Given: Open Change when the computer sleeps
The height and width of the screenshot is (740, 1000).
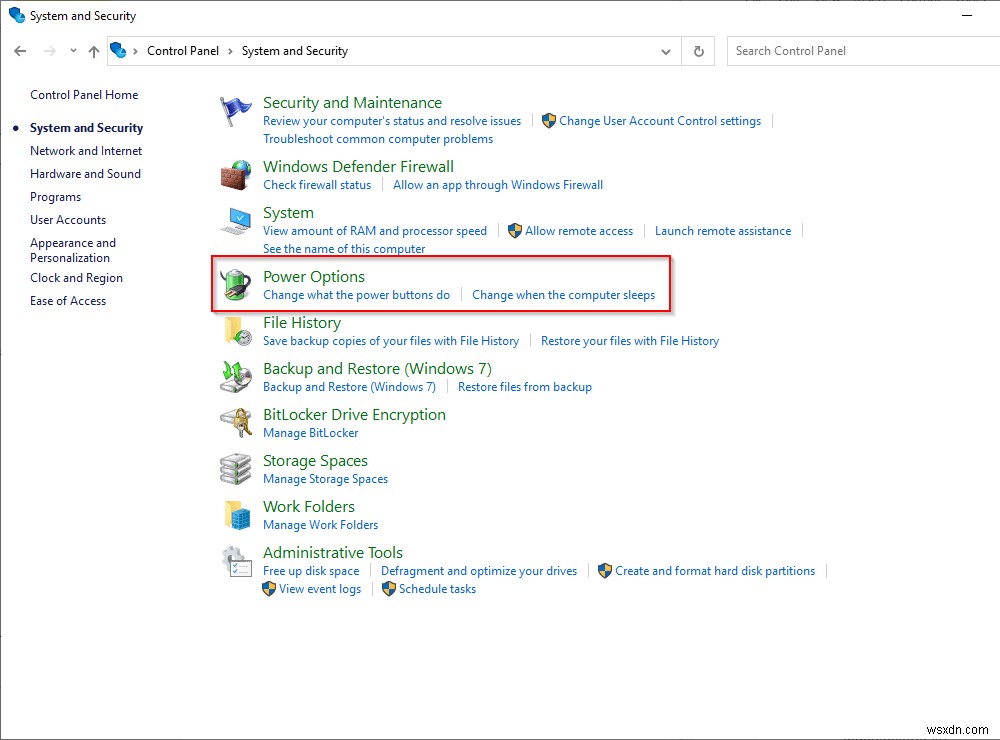Looking at the screenshot, I should (564, 295).
